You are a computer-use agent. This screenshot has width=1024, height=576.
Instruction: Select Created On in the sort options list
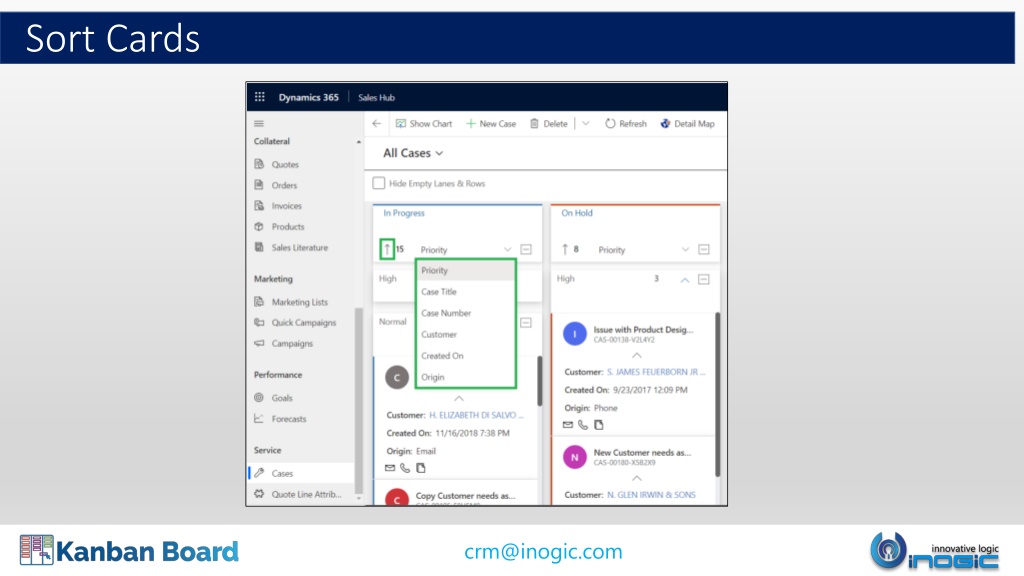tap(465, 356)
